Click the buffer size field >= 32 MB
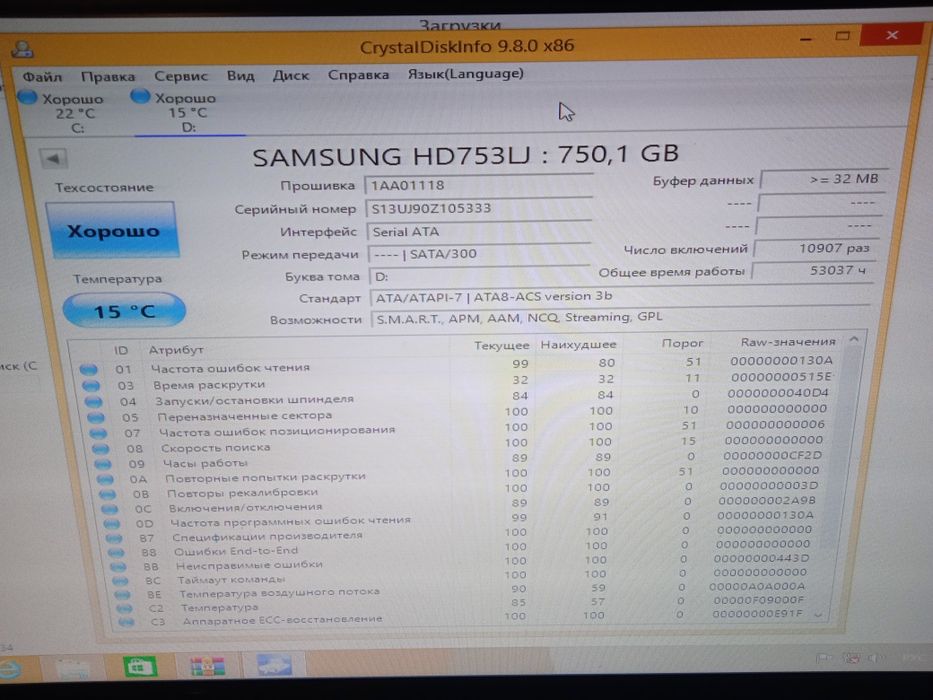Viewport: 933px width, 700px height. 824,179
